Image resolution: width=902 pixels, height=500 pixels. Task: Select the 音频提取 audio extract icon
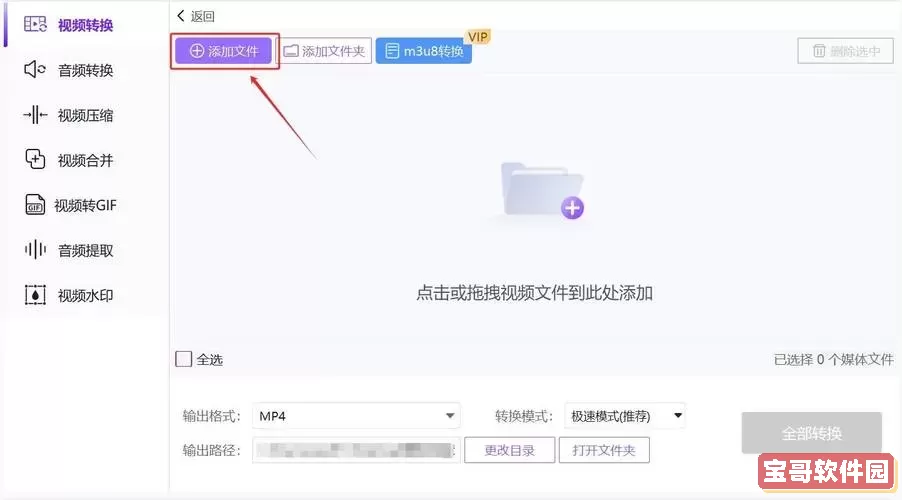click(x=35, y=250)
